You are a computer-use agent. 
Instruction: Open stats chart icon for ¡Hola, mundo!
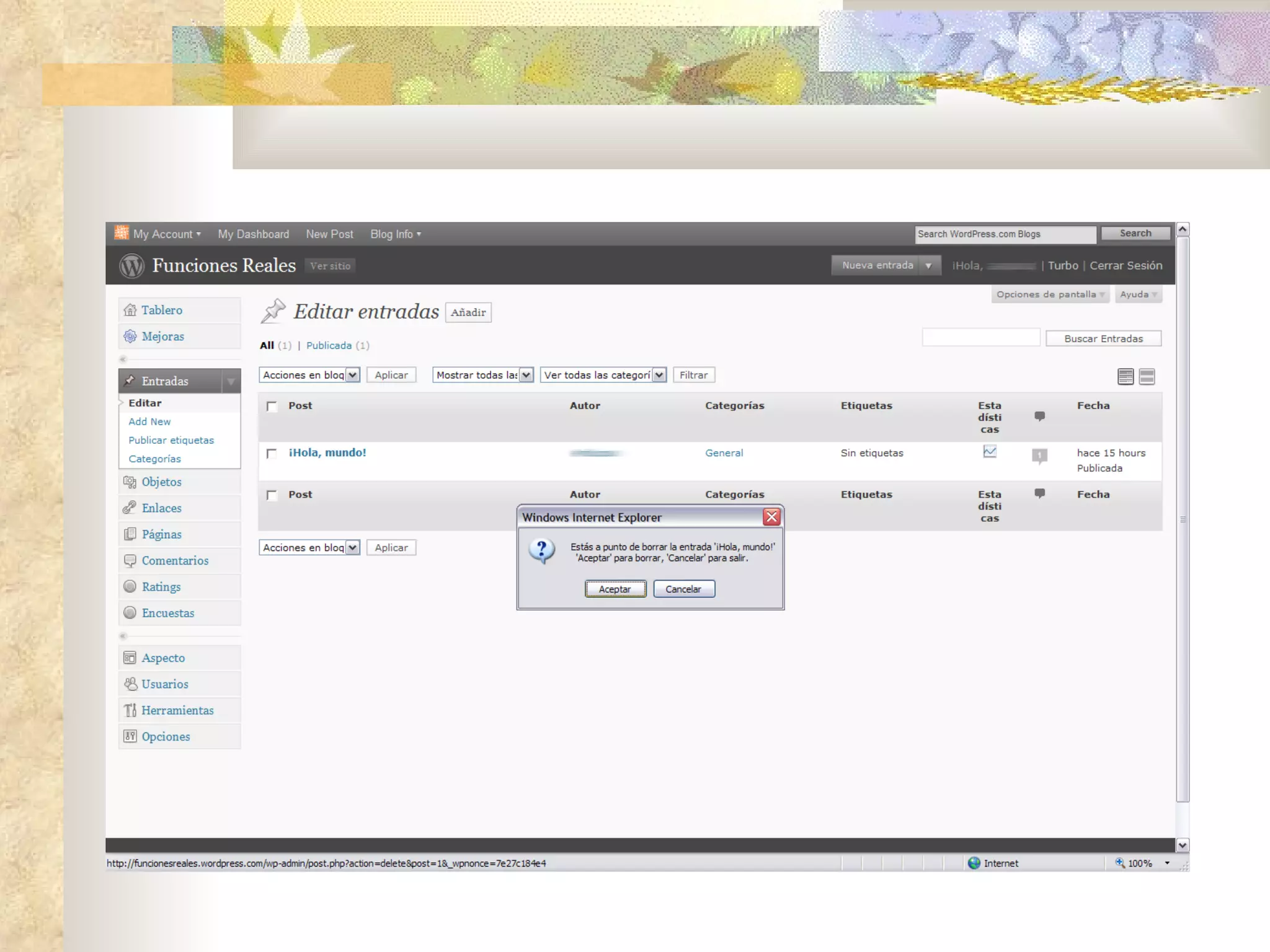(x=990, y=452)
